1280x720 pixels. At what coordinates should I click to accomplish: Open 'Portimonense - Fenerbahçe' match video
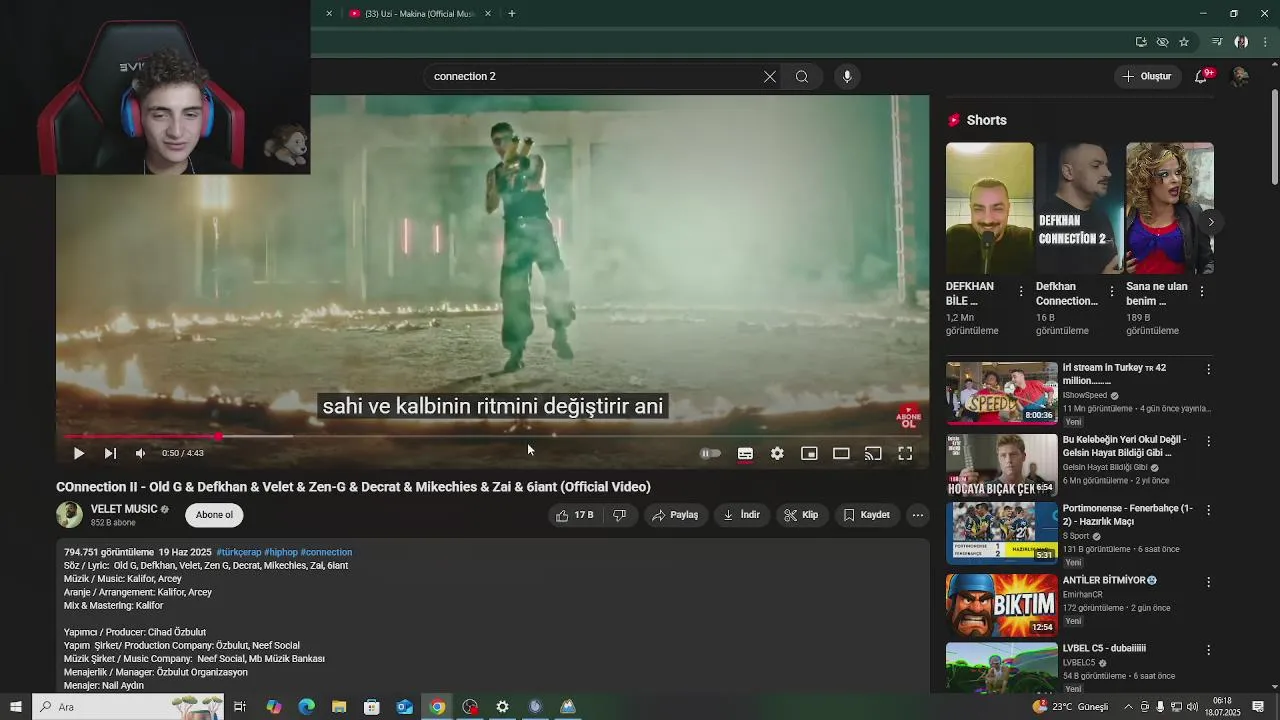pos(1002,534)
